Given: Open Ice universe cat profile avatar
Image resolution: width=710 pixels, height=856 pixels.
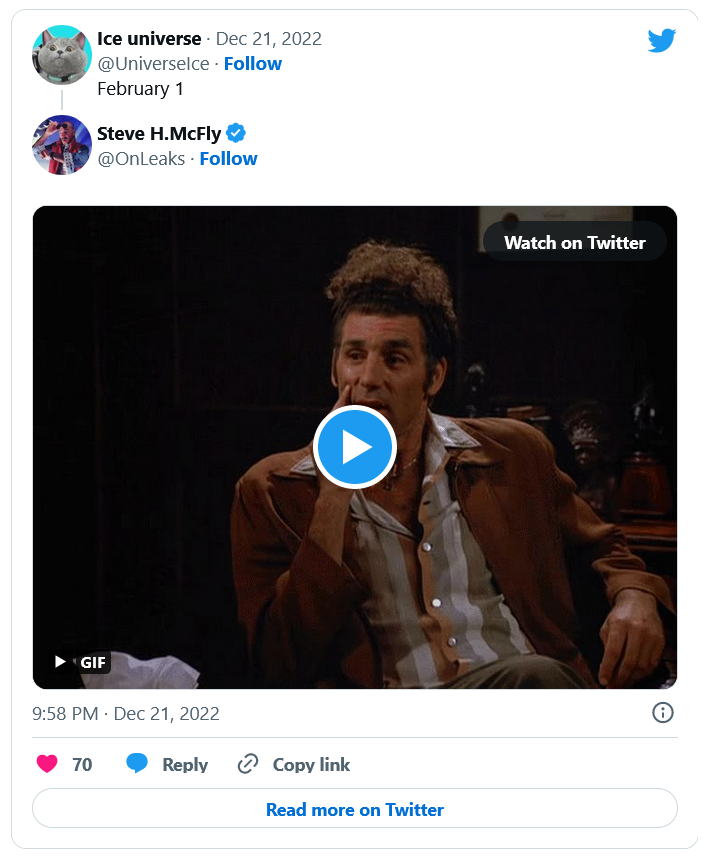Looking at the screenshot, I should coord(62,53).
